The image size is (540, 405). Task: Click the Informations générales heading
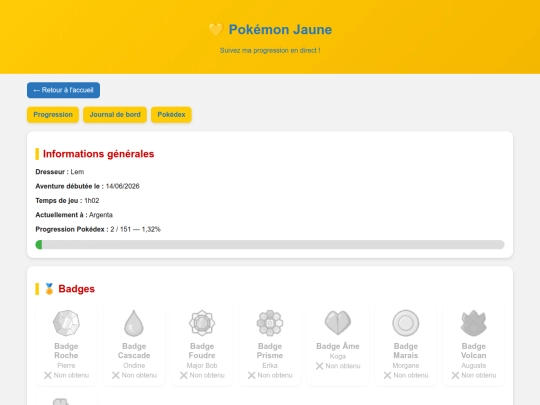[x=98, y=154]
